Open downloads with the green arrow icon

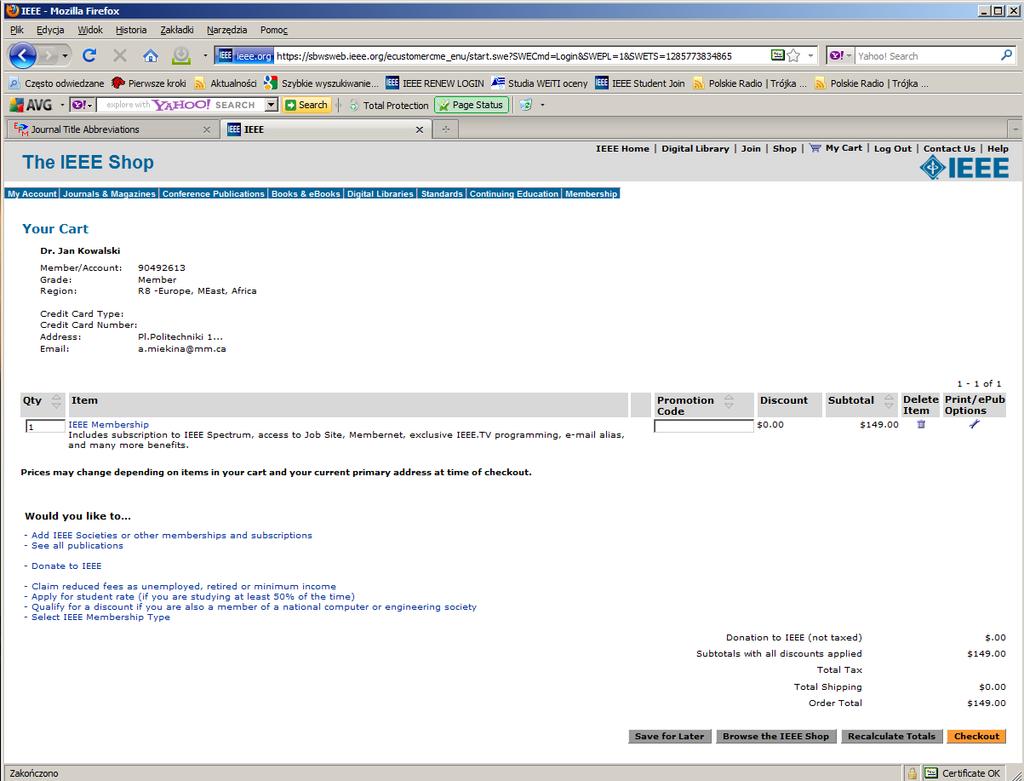point(181,56)
